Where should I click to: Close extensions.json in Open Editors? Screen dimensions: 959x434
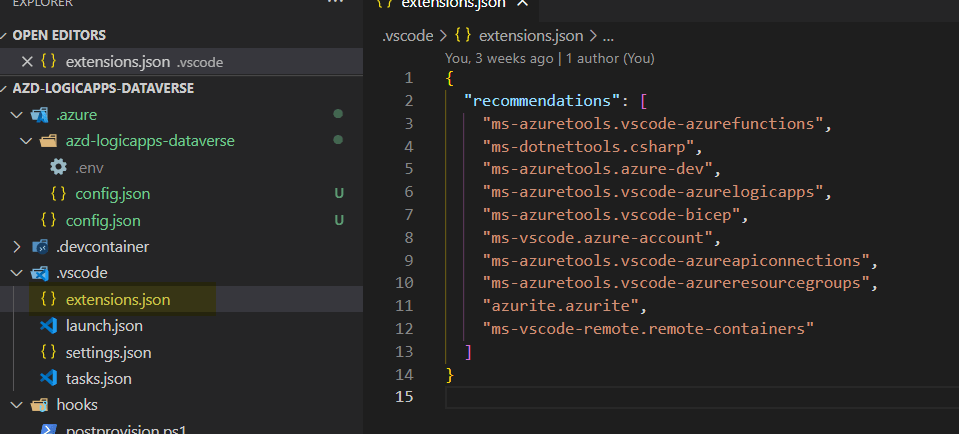coord(27,62)
